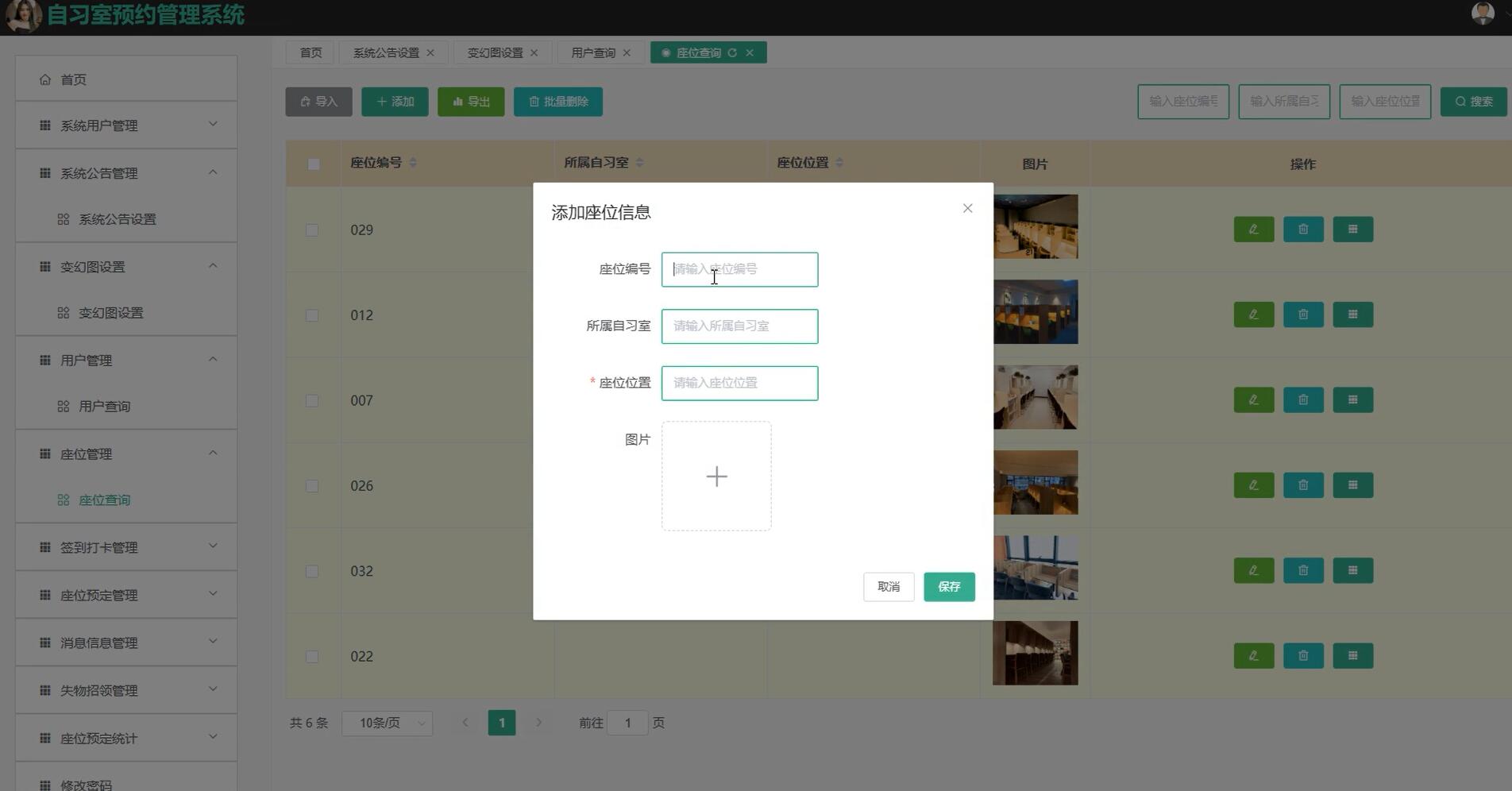Image resolution: width=1512 pixels, height=791 pixels.
Task: Toggle the select-all checkbox in table header
Action: pos(314,164)
